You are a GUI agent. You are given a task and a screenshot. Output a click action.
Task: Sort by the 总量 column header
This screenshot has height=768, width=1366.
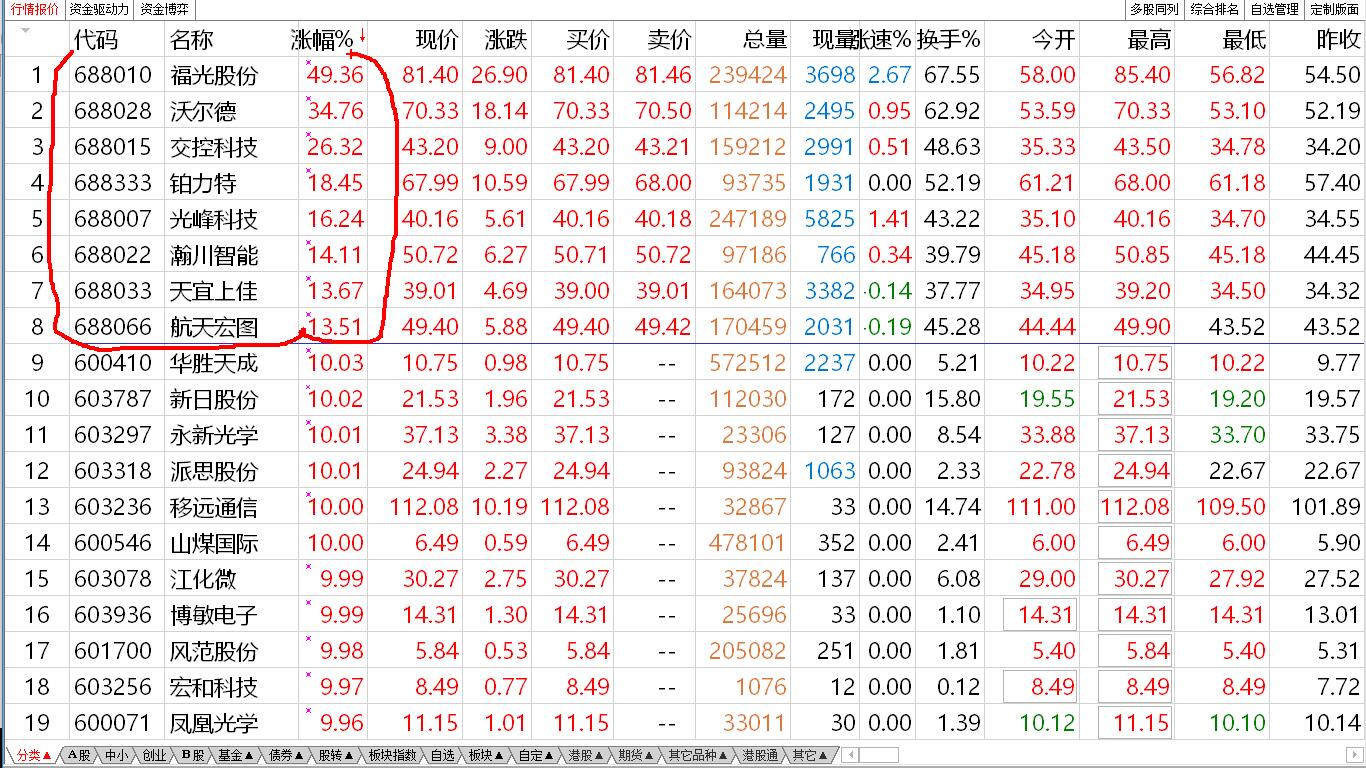pyautogui.click(x=765, y=40)
